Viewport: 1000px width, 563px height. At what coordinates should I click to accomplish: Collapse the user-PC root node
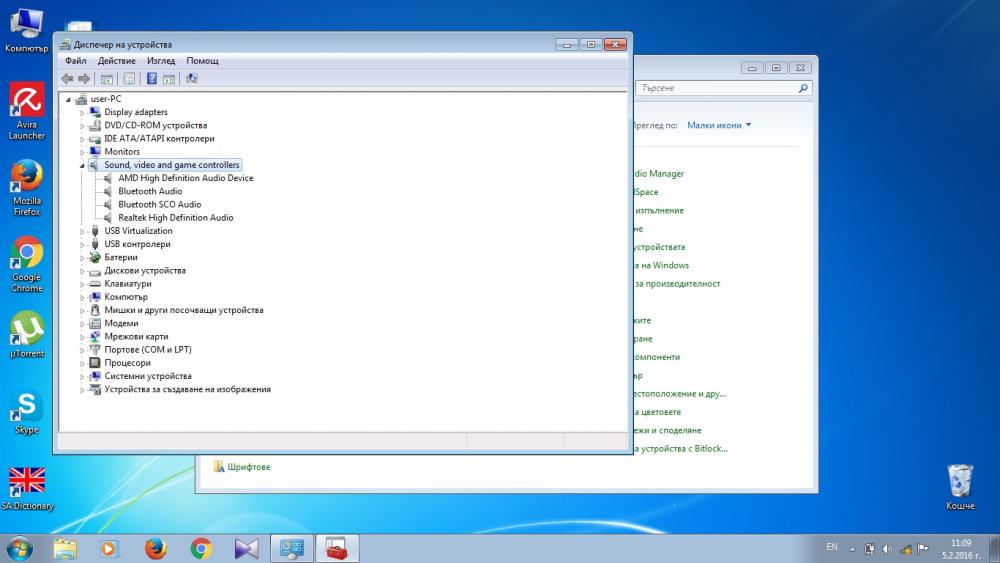pyautogui.click(x=68, y=99)
